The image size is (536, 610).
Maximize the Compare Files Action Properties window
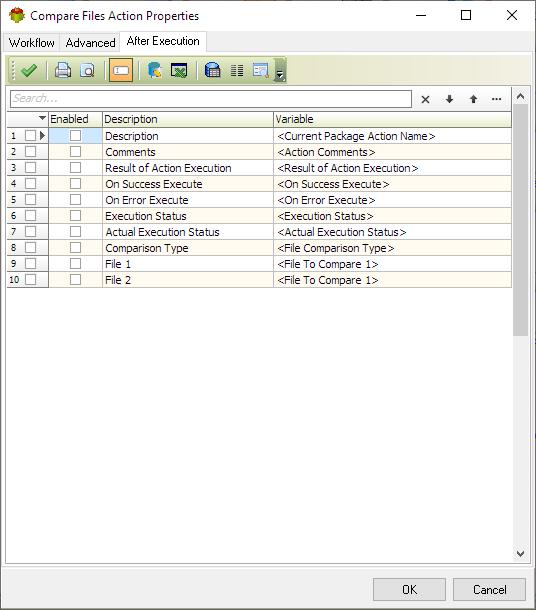tap(466, 15)
